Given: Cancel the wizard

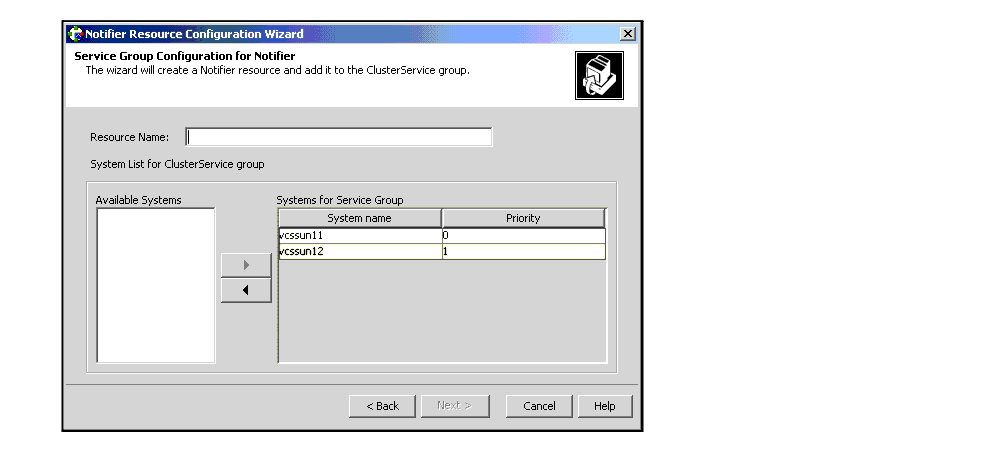Looking at the screenshot, I should click(x=539, y=406).
